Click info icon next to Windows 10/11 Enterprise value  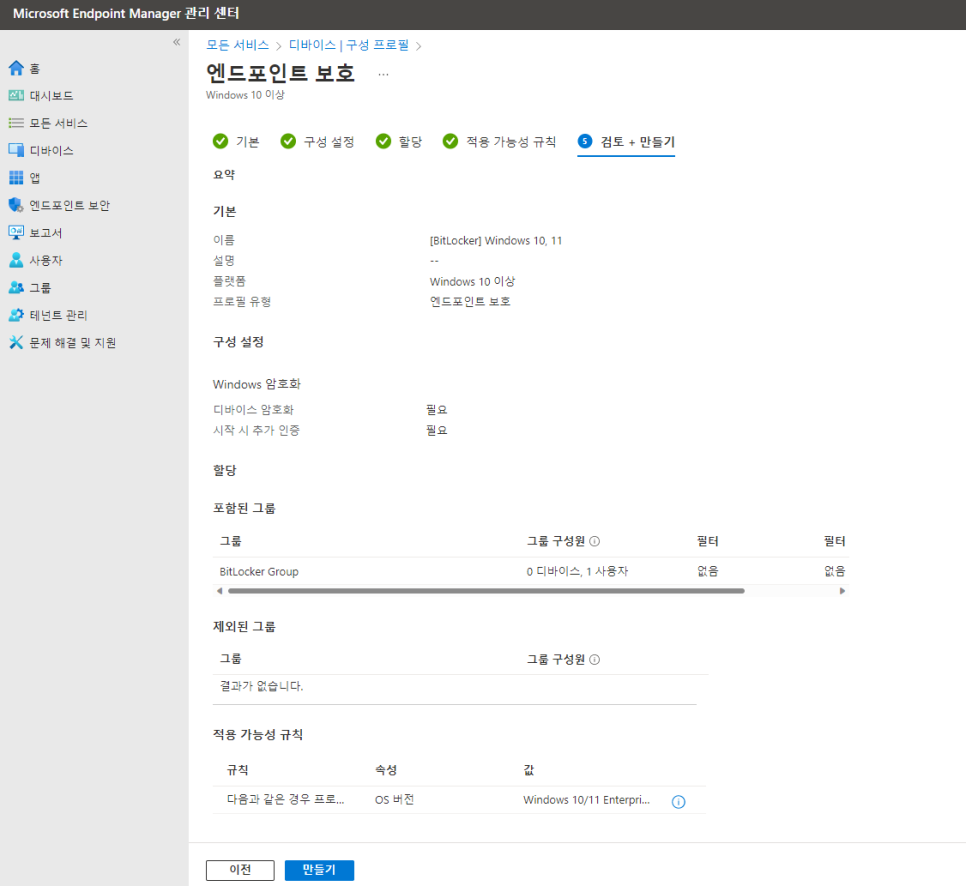(678, 801)
